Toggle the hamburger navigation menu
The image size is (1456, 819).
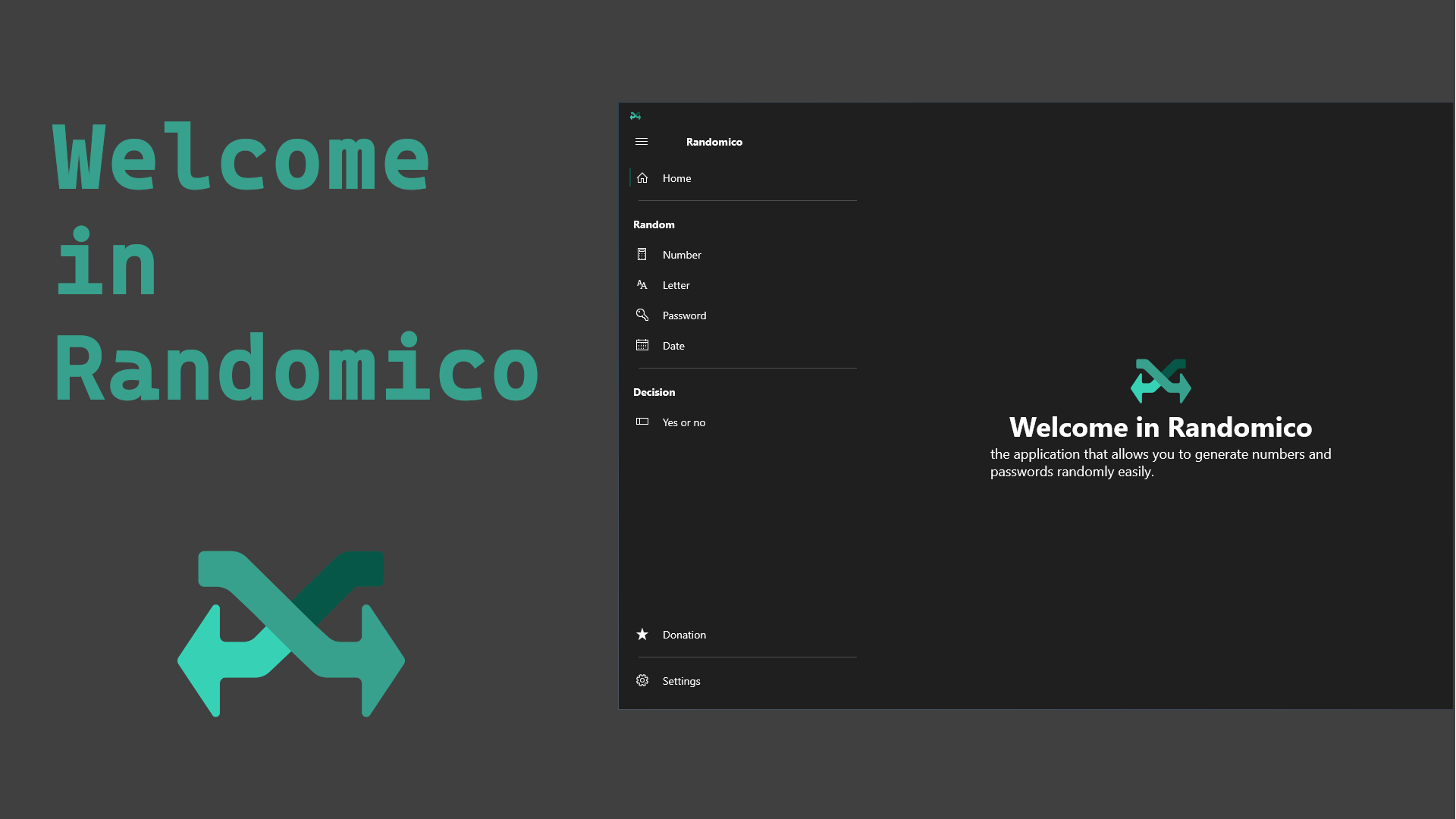click(642, 142)
